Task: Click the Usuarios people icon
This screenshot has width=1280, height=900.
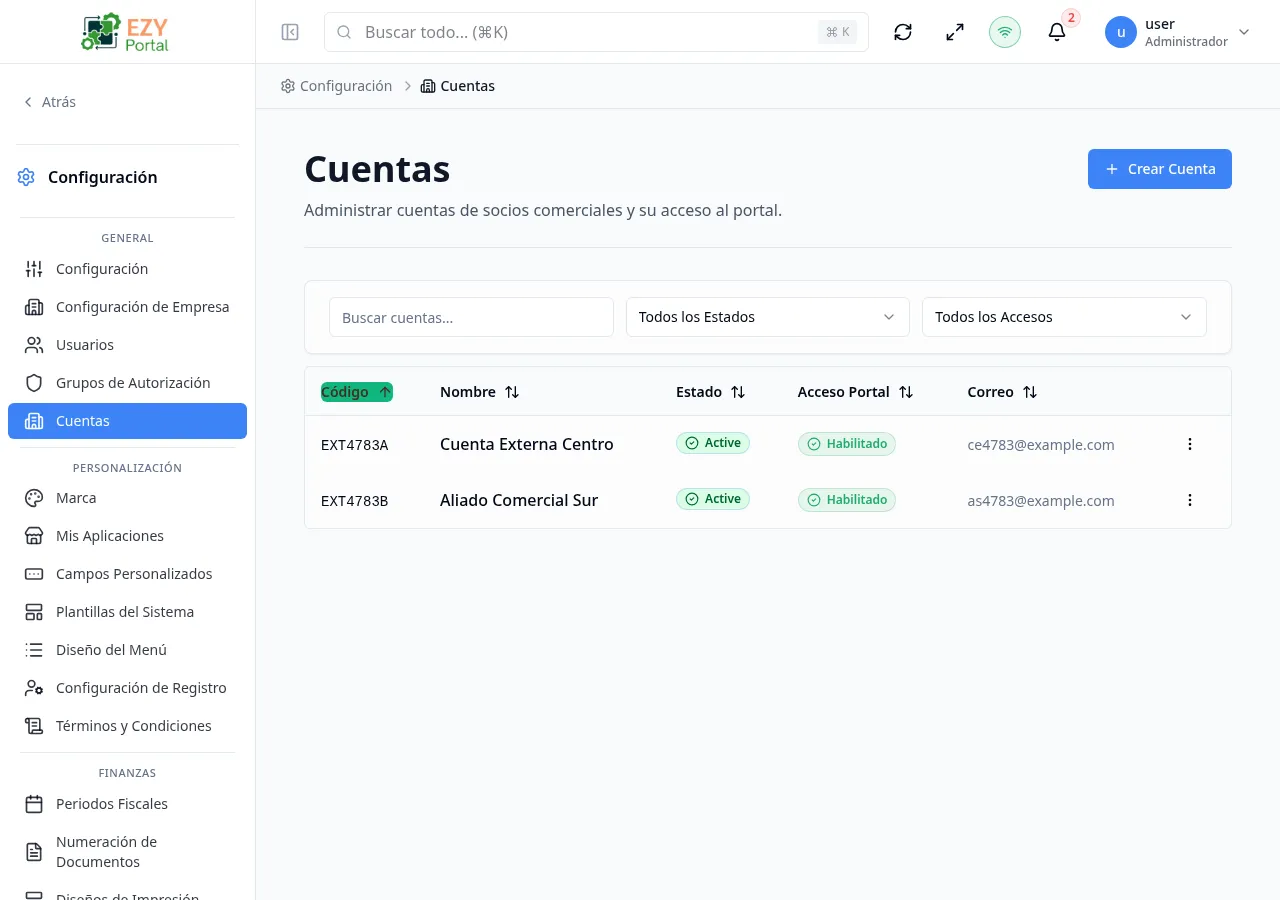Action: pyautogui.click(x=34, y=345)
